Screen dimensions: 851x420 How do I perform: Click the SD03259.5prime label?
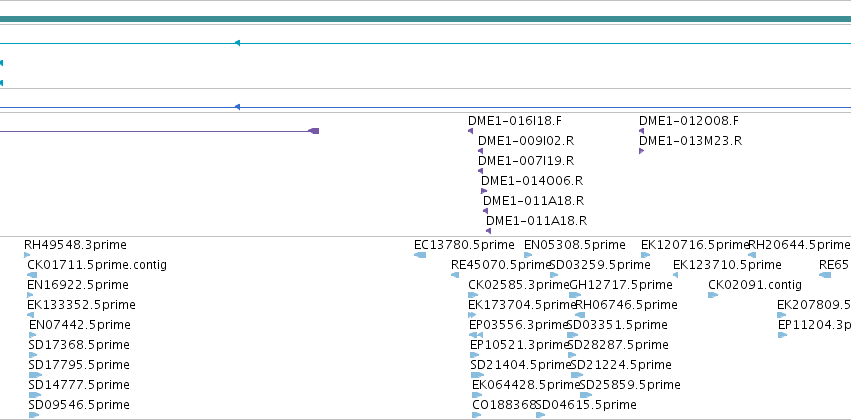click(600, 265)
